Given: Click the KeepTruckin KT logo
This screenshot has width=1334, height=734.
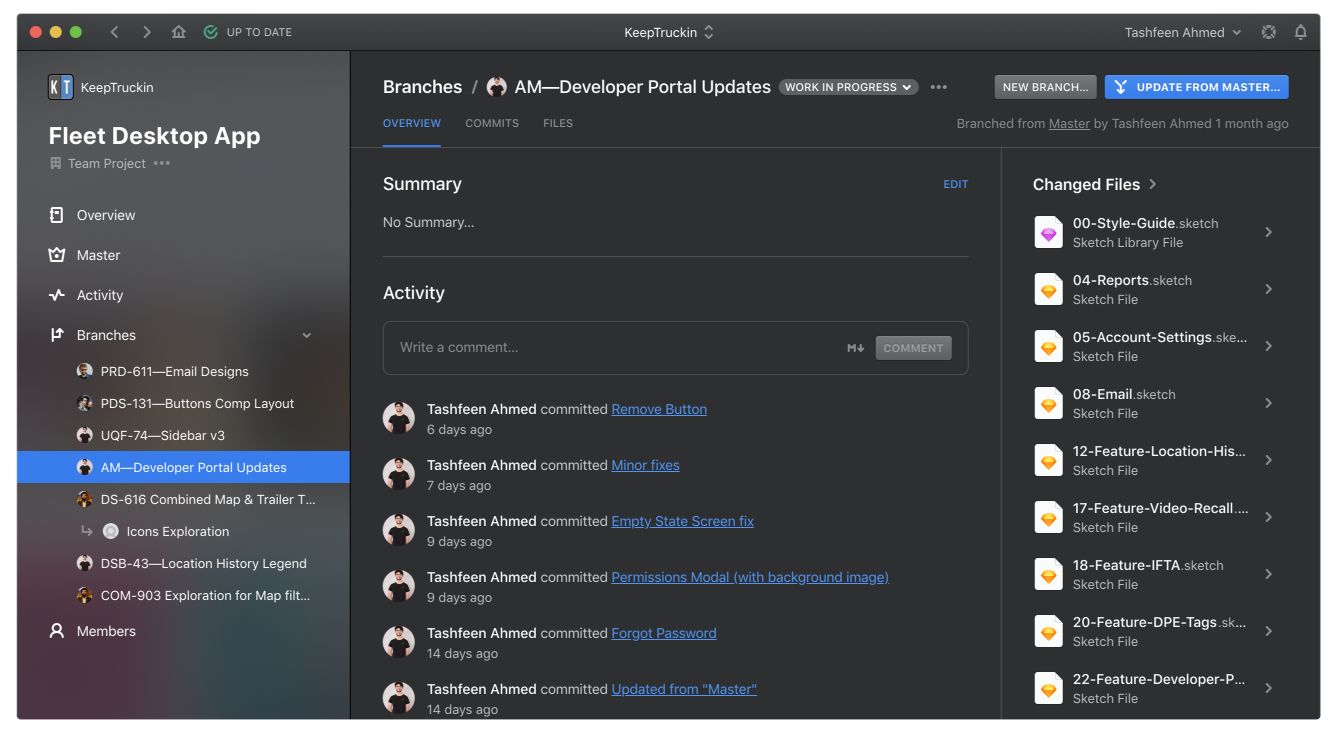Looking at the screenshot, I should click(x=61, y=87).
